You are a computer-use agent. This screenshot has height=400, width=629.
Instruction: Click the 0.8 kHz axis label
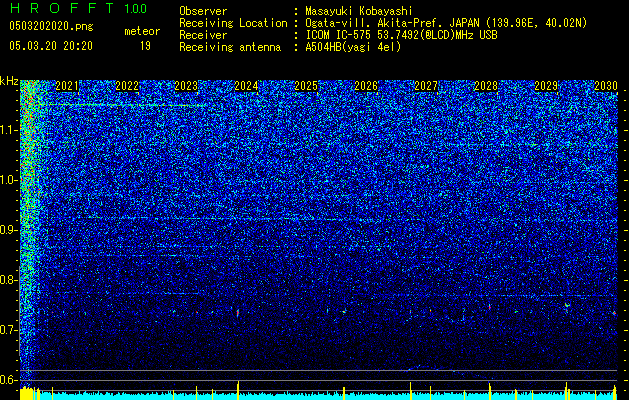[x=9, y=280]
